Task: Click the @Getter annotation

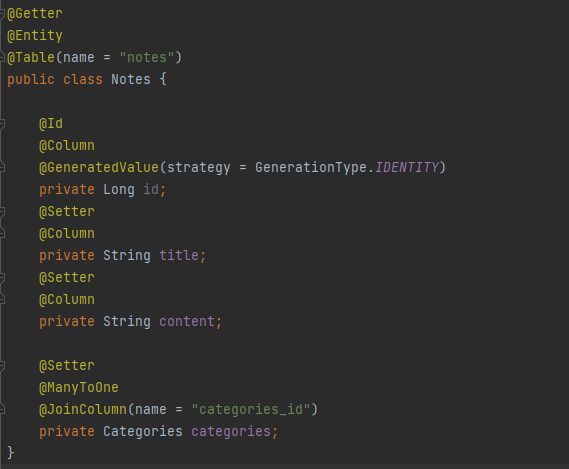Action: tap(35, 14)
